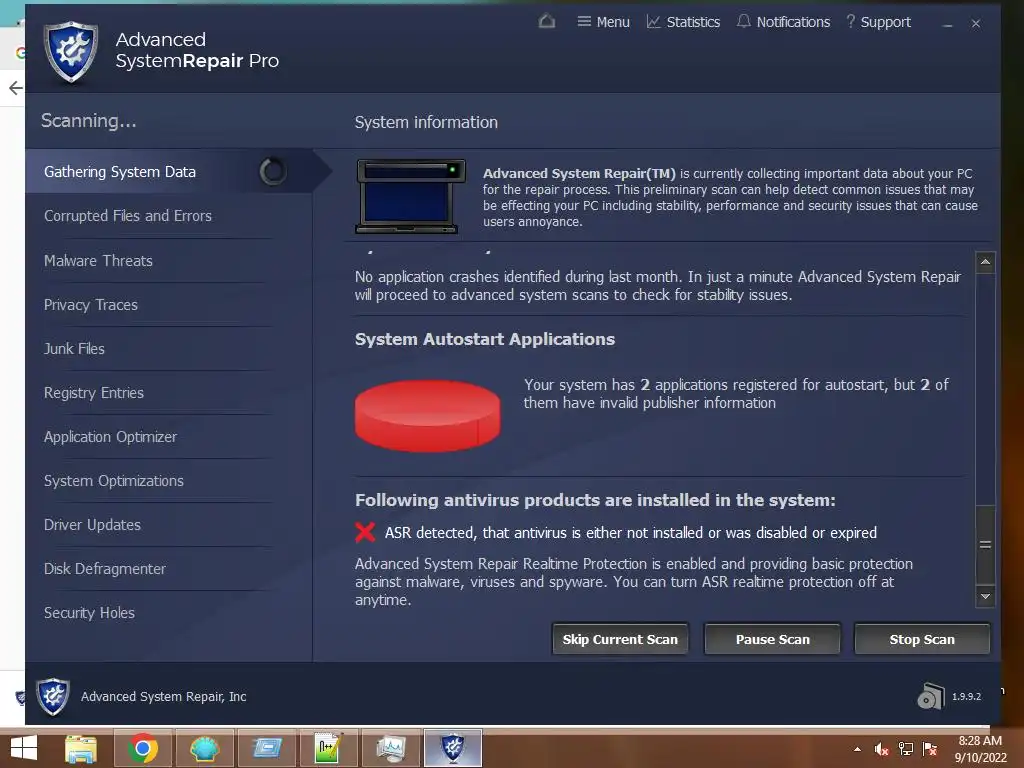Click the red autostart pie chart
Viewport: 1024px width, 768px height.
click(428, 415)
